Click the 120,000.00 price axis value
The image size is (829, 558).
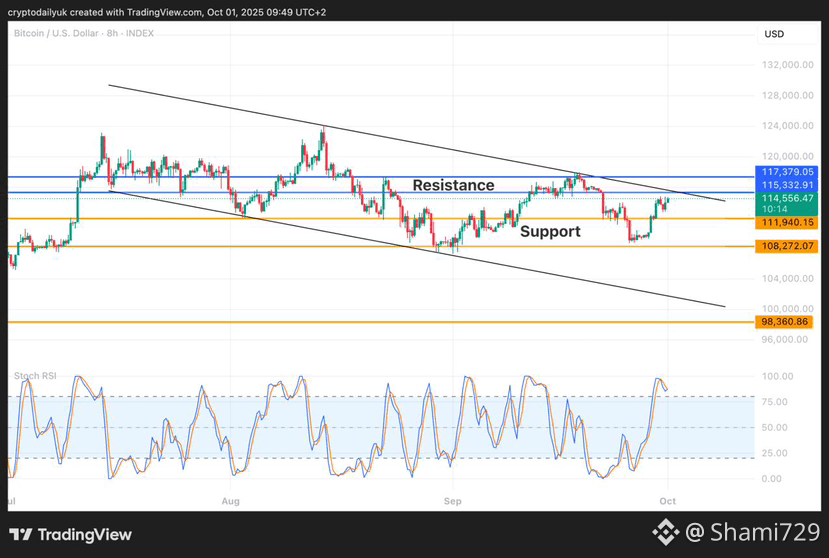pos(787,157)
